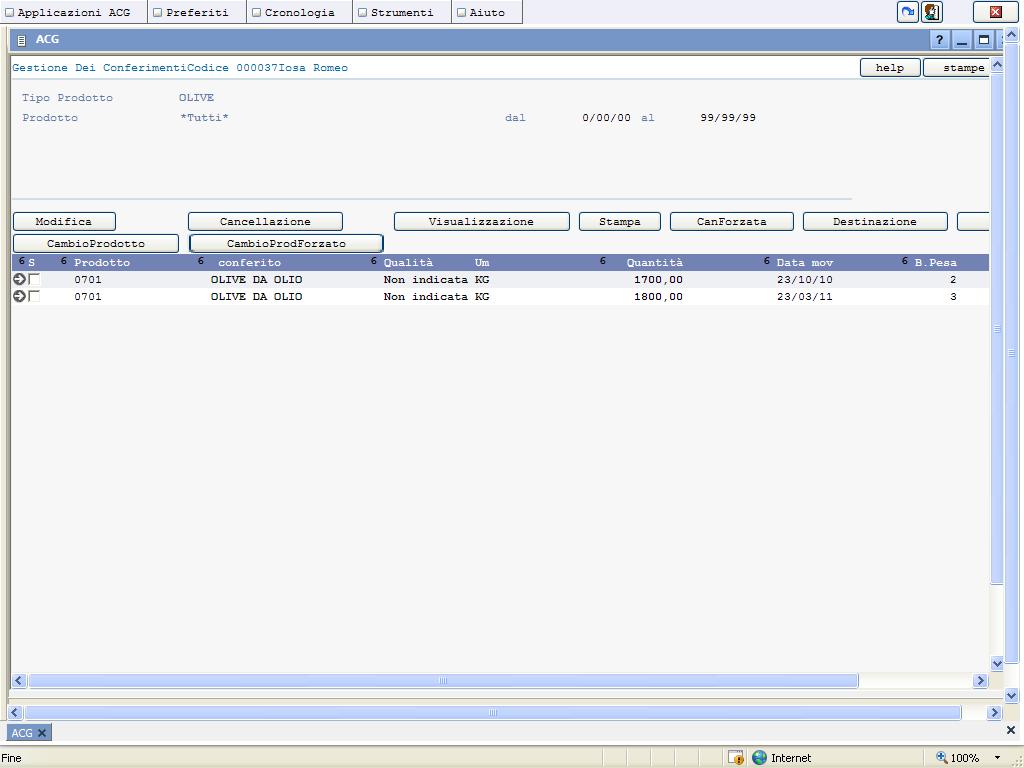
Task: Click the down arrow of the outermost vertical scrollbar
Action: click(x=1011, y=696)
